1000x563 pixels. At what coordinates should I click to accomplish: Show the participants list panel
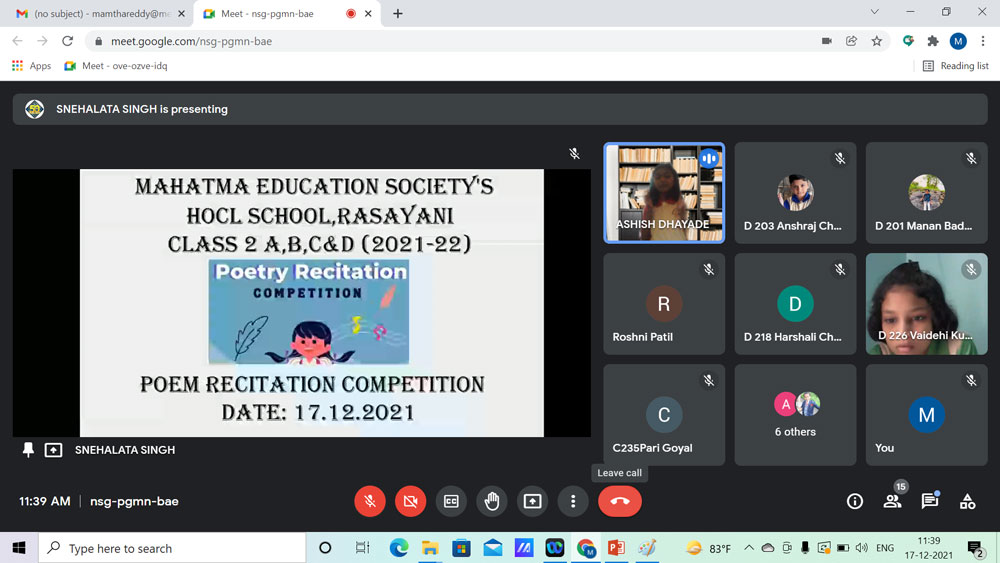892,502
